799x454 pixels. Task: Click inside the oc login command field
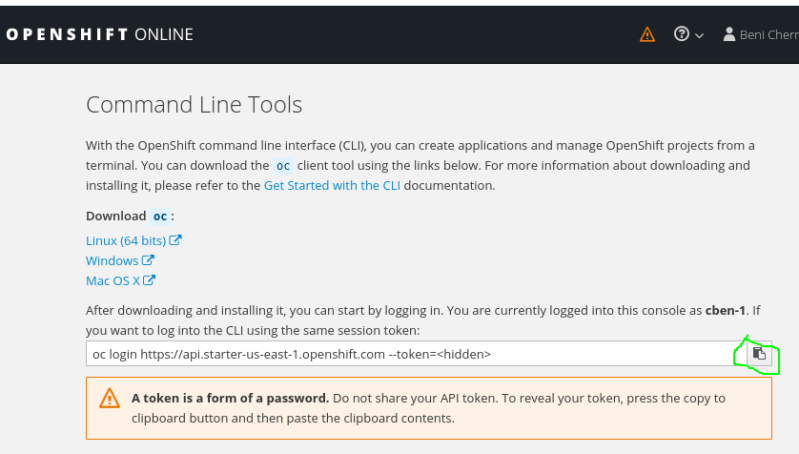pos(410,354)
